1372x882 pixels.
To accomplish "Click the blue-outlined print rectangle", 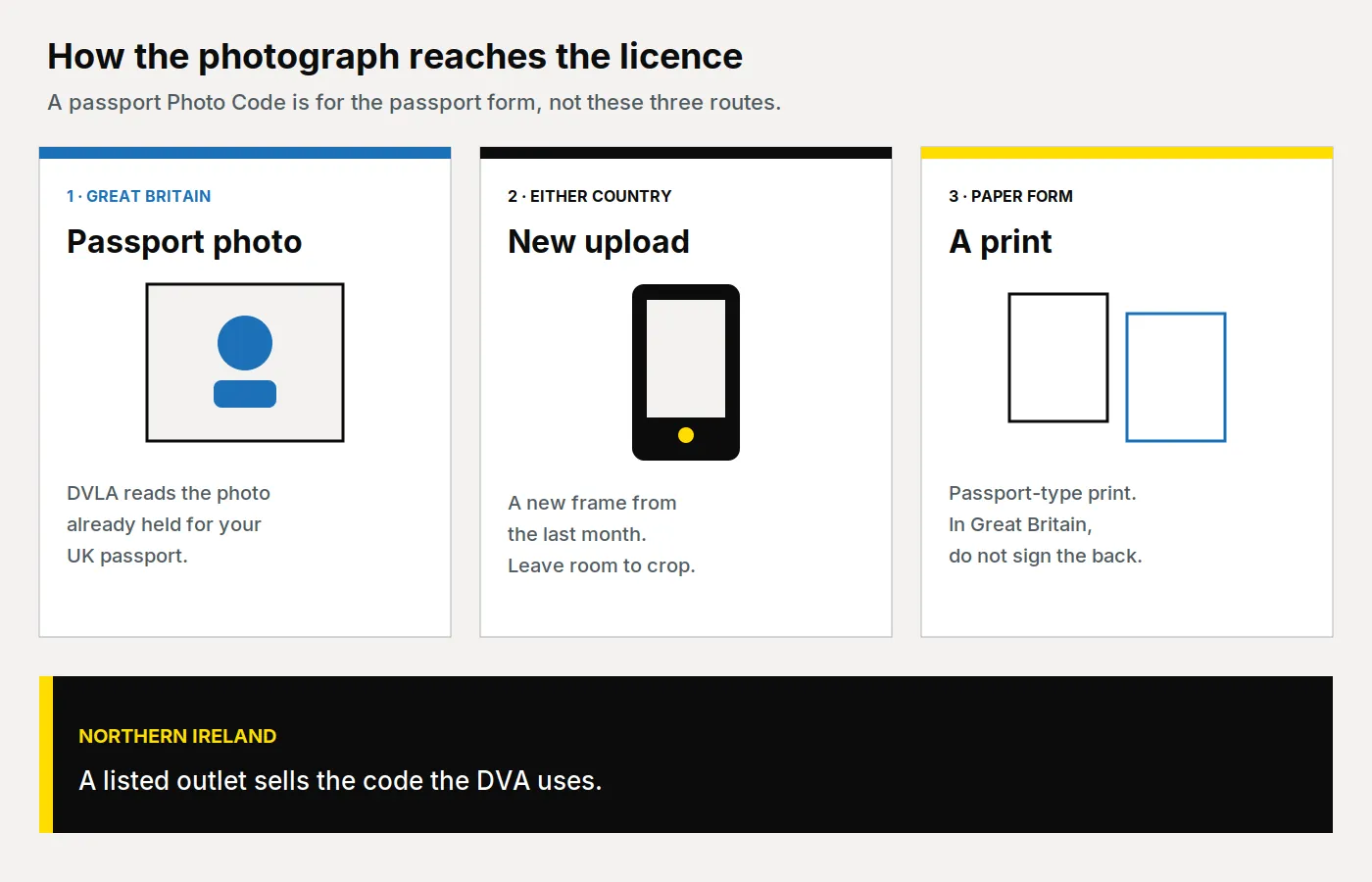I will tap(1176, 377).
